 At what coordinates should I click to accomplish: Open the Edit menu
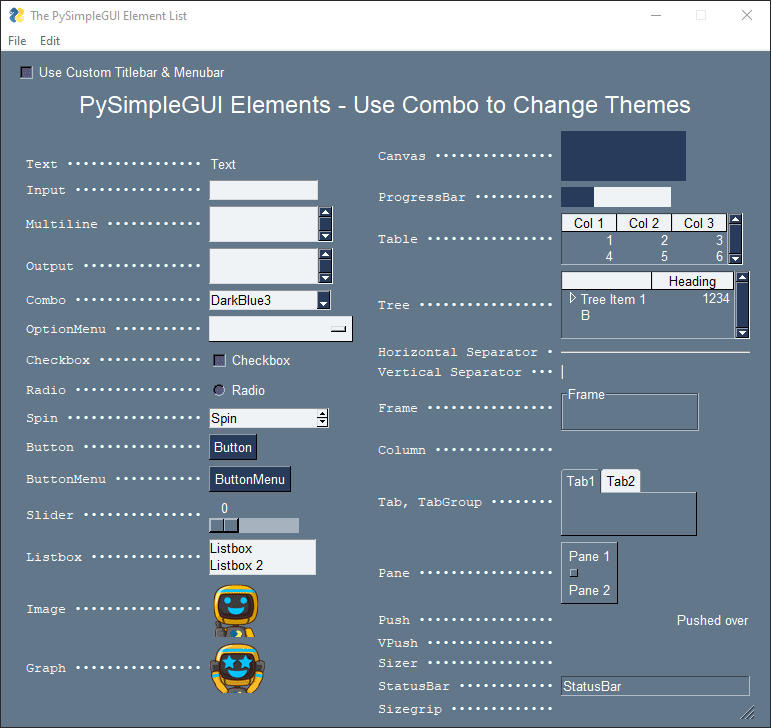[x=50, y=41]
